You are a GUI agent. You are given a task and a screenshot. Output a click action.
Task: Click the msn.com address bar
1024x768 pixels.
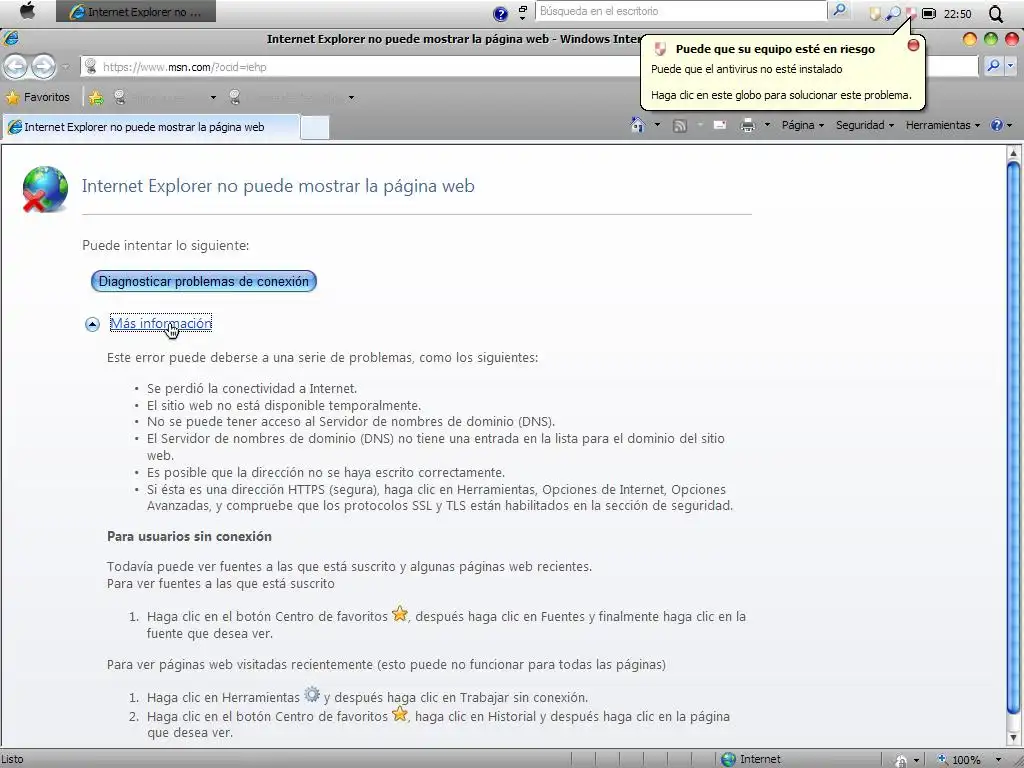pos(366,67)
